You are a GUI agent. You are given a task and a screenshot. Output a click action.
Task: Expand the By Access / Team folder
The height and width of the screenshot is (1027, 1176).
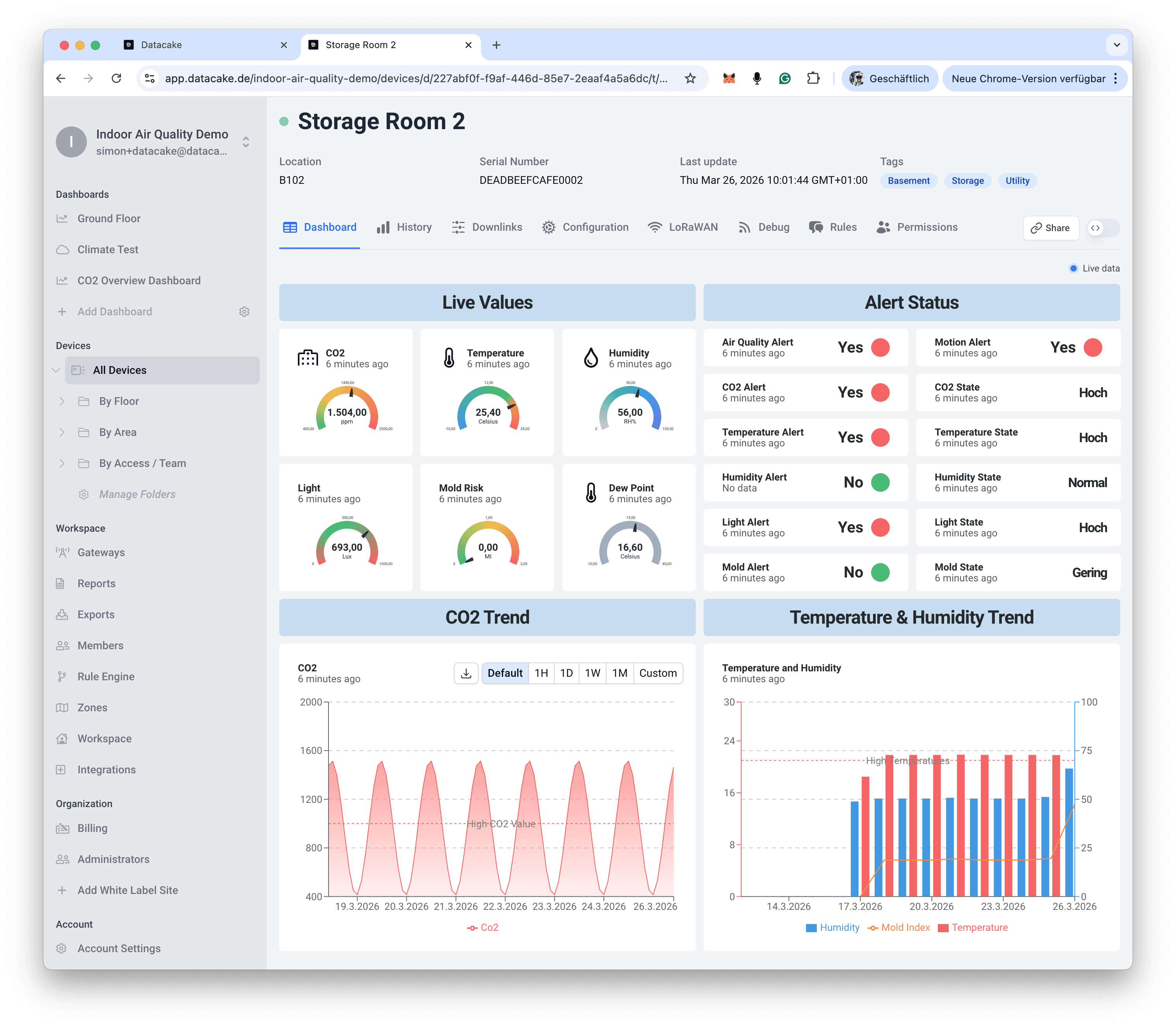pos(62,463)
